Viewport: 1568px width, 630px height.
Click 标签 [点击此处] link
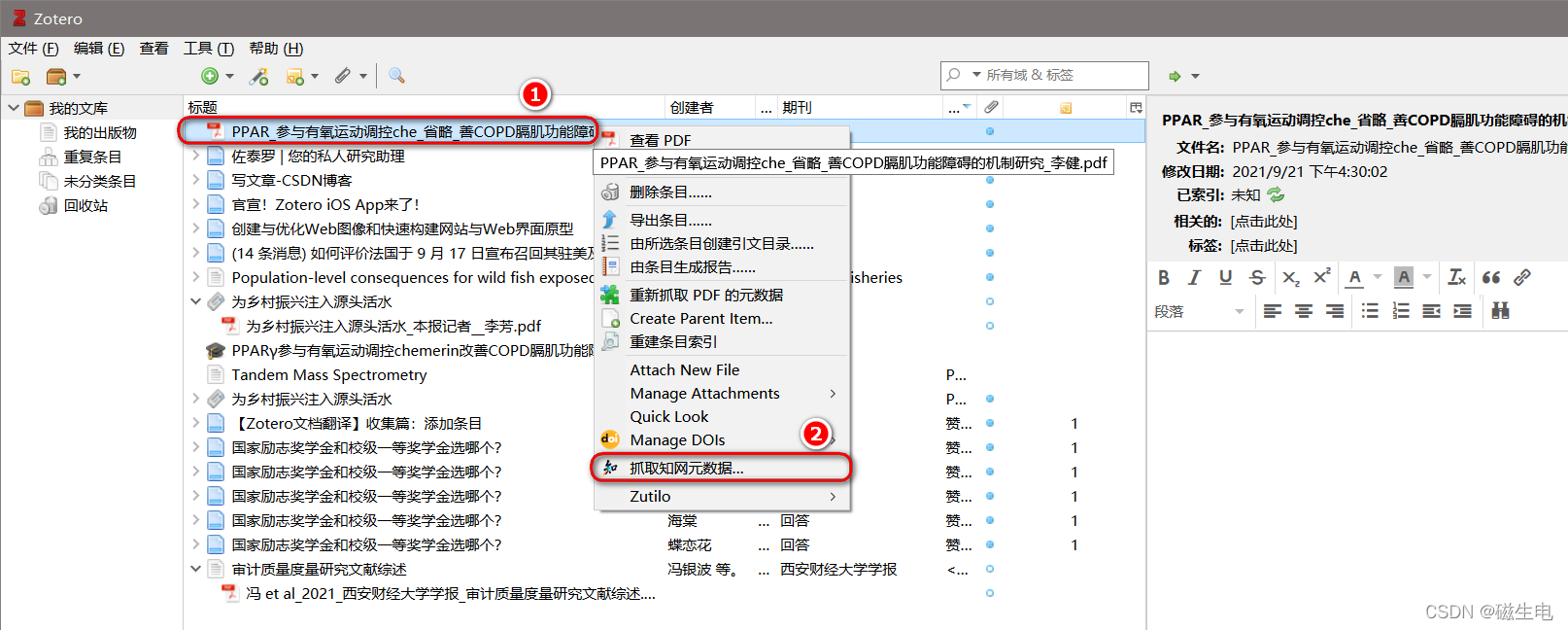1263,246
